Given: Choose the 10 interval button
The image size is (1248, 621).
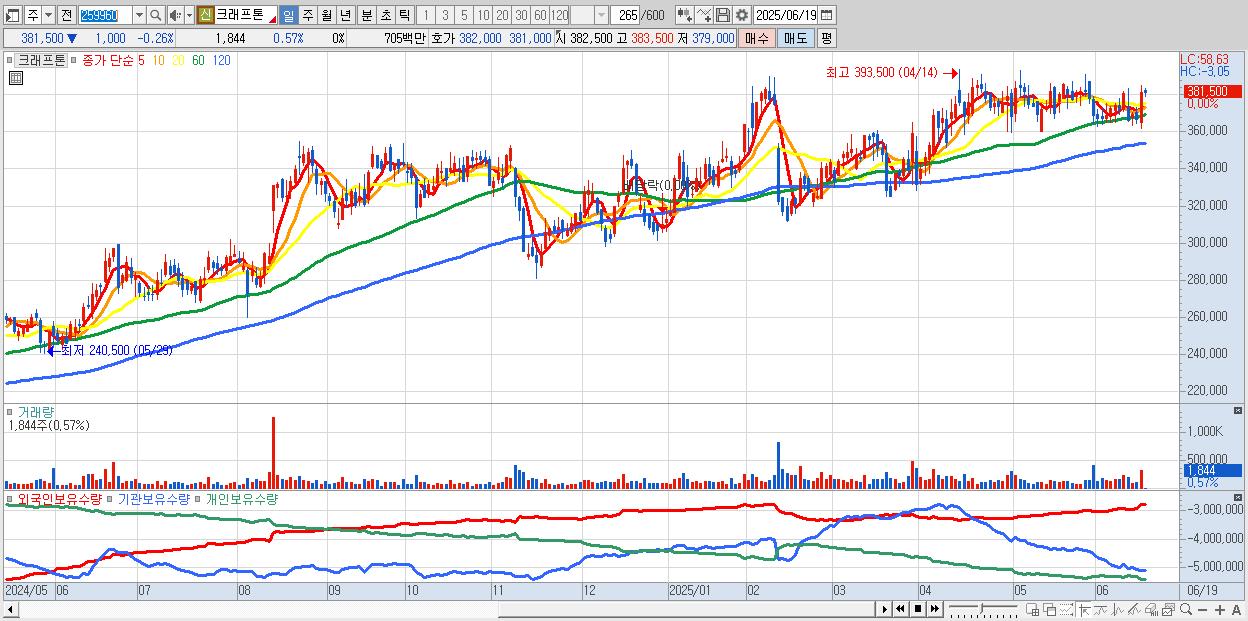Looking at the screenshot, I should [x=483, y=15].
